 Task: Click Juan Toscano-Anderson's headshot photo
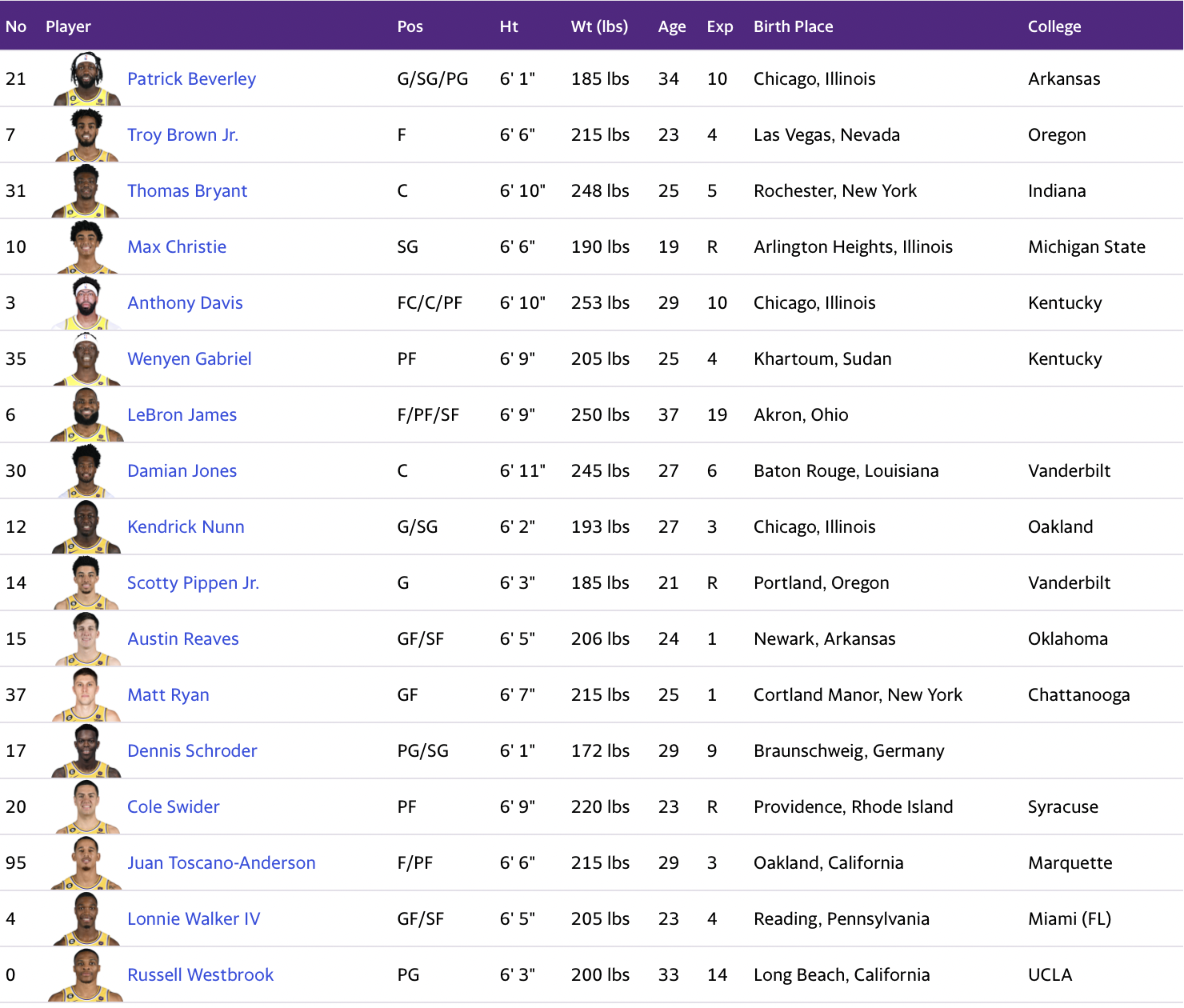click(86, 862)
